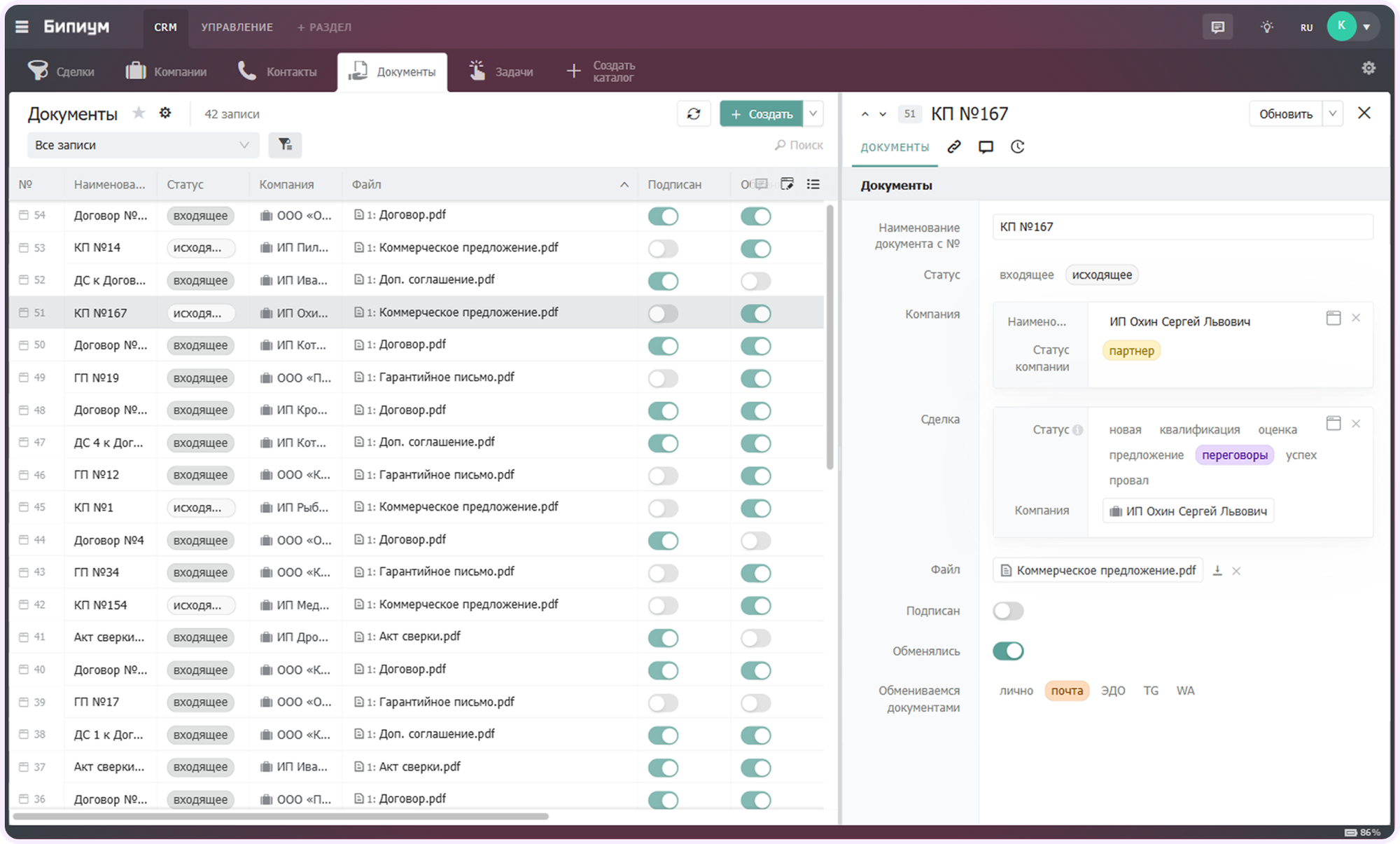Unlink the deal with X icon
This screenshot has height=844, width=1400.
[x=1356, y=424]
